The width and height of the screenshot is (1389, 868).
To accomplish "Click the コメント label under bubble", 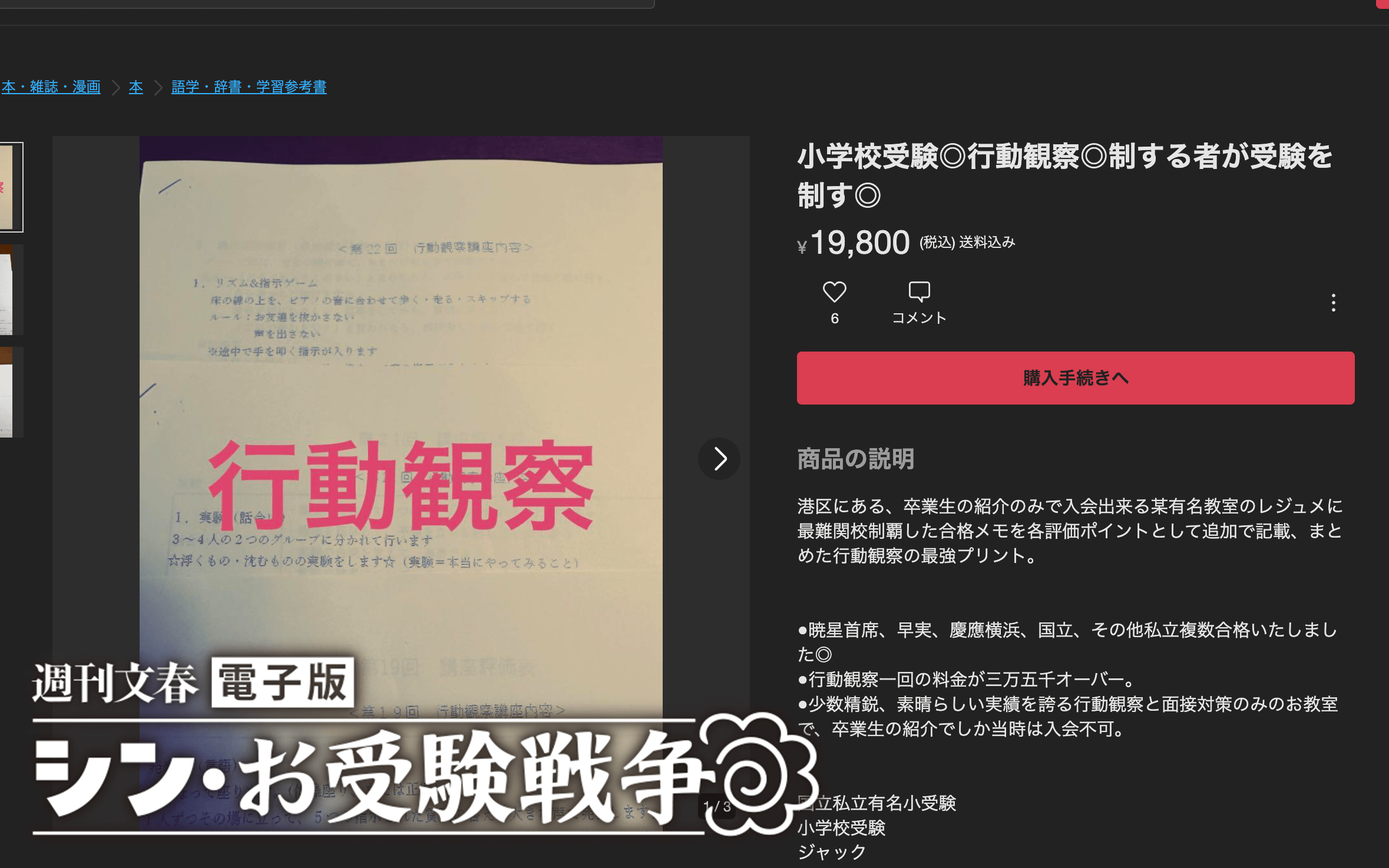I will coord(918,318).
